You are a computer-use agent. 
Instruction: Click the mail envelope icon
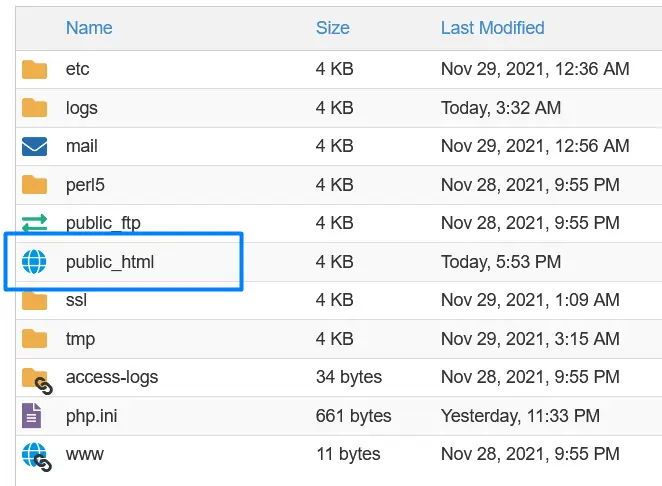(35, 147)
